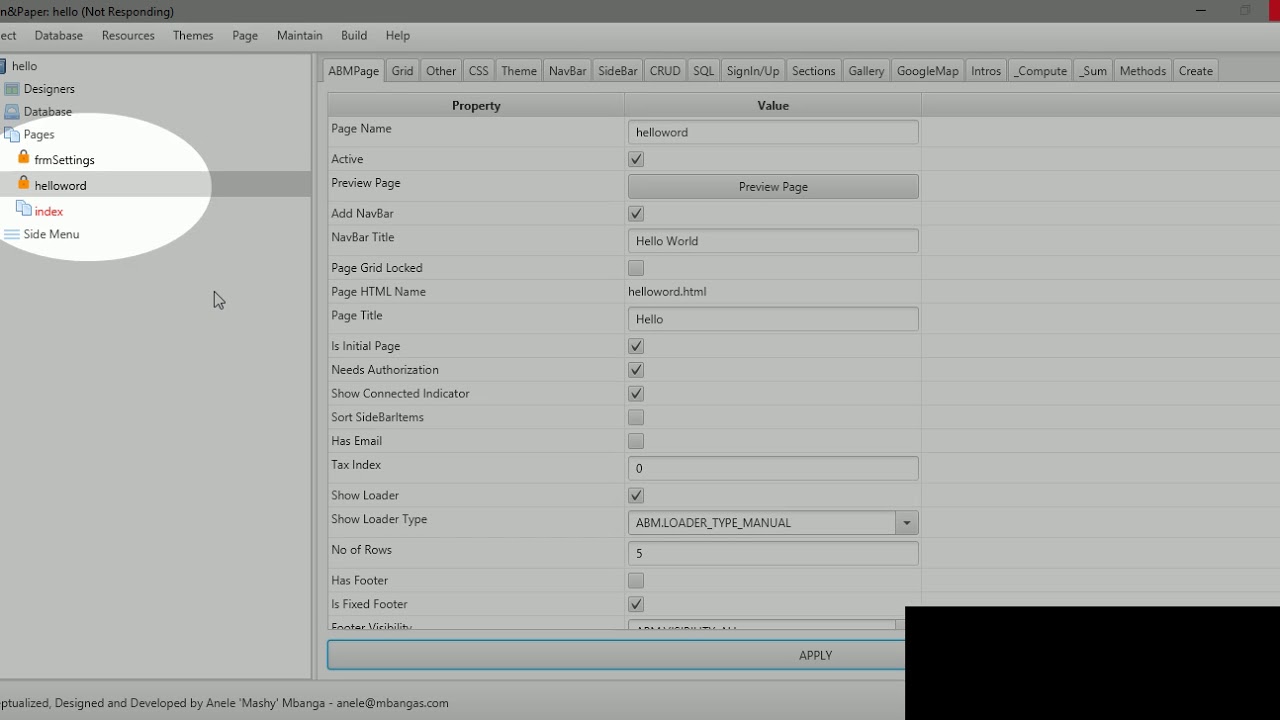The height and width of the screenshot is (720, 1280).
Task: Enable the Has Footer checkbox
Action: 636,581
